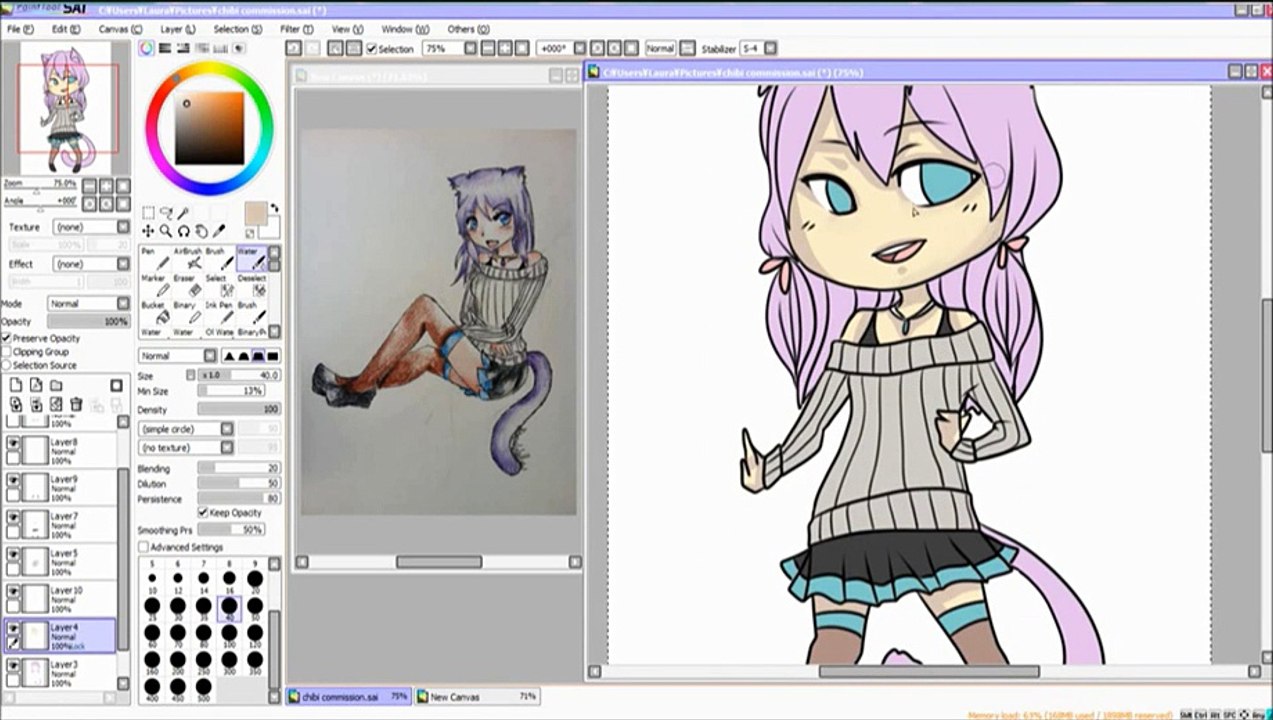Select the Ink Pen tool
Image resolution: width=1273 pixels, height=720 pixels.
click(219, 312)
